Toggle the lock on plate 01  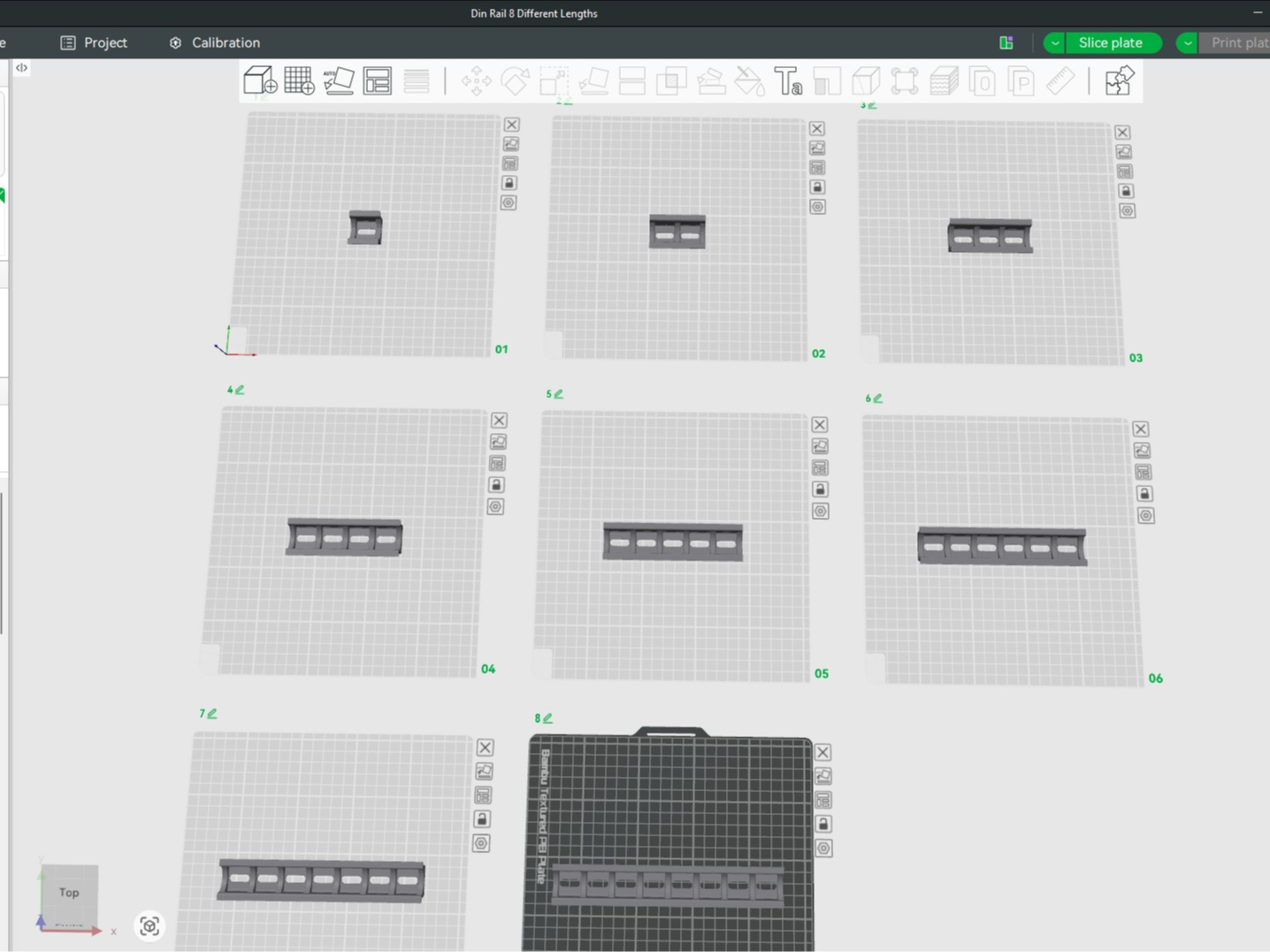pyautogui.click(x=509, y=183)
